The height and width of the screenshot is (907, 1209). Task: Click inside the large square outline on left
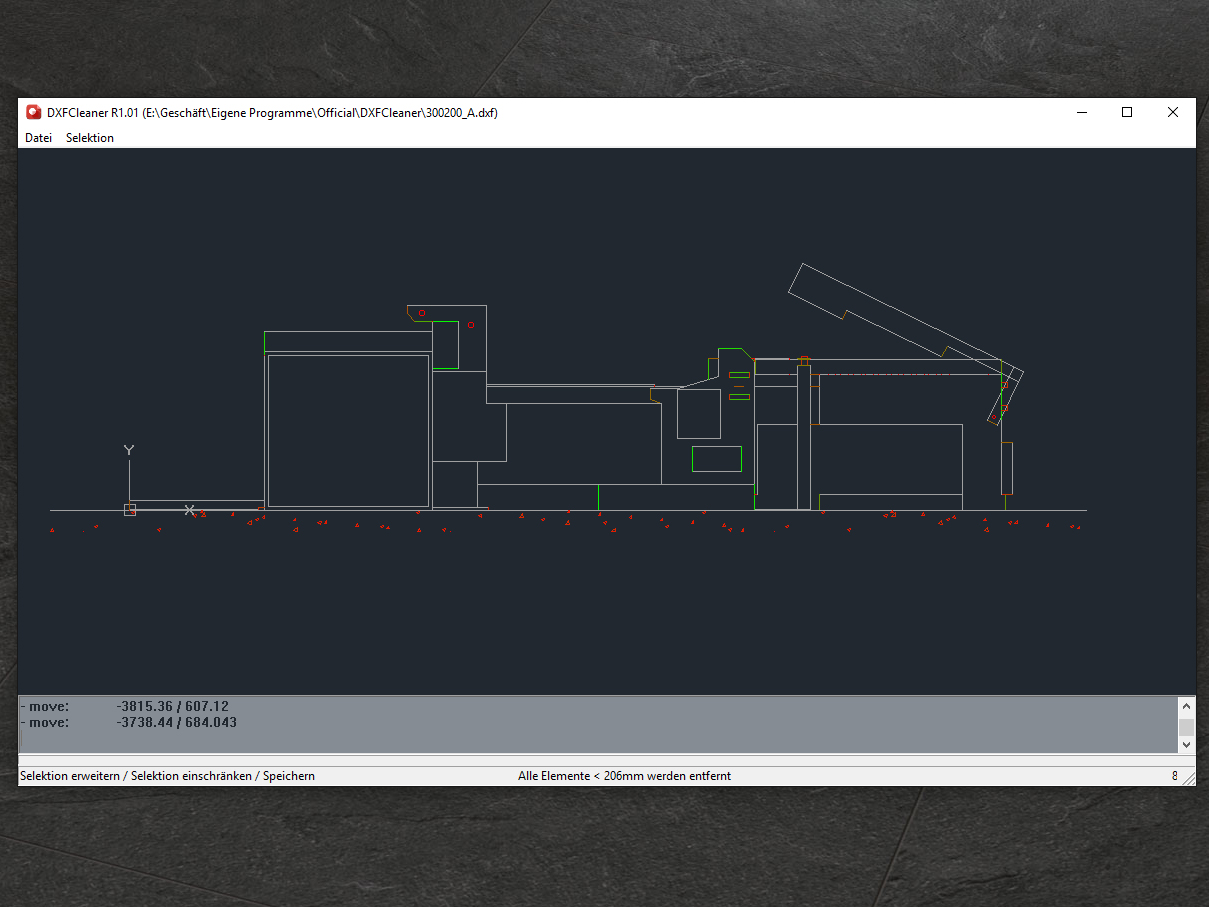click(348, 430)
